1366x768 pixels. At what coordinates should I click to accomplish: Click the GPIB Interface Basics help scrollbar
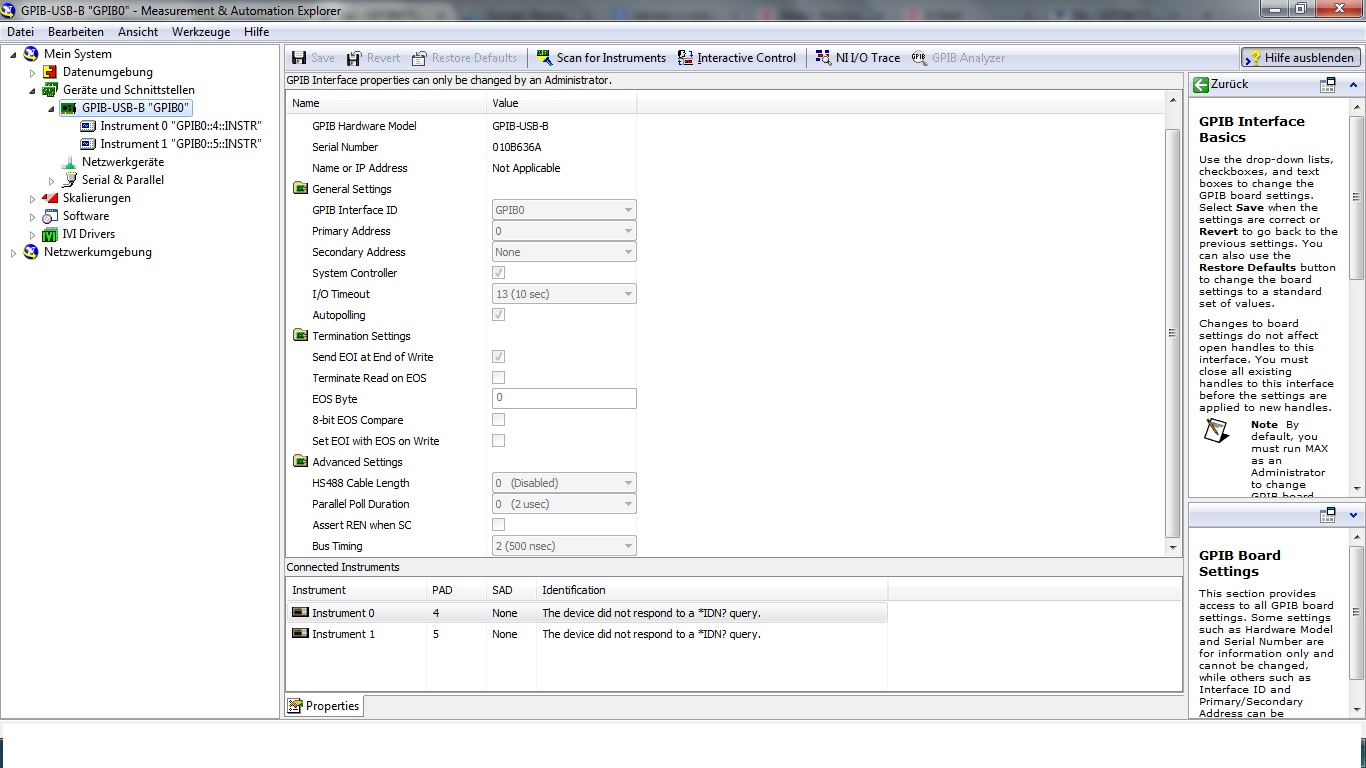[1356, 297]
